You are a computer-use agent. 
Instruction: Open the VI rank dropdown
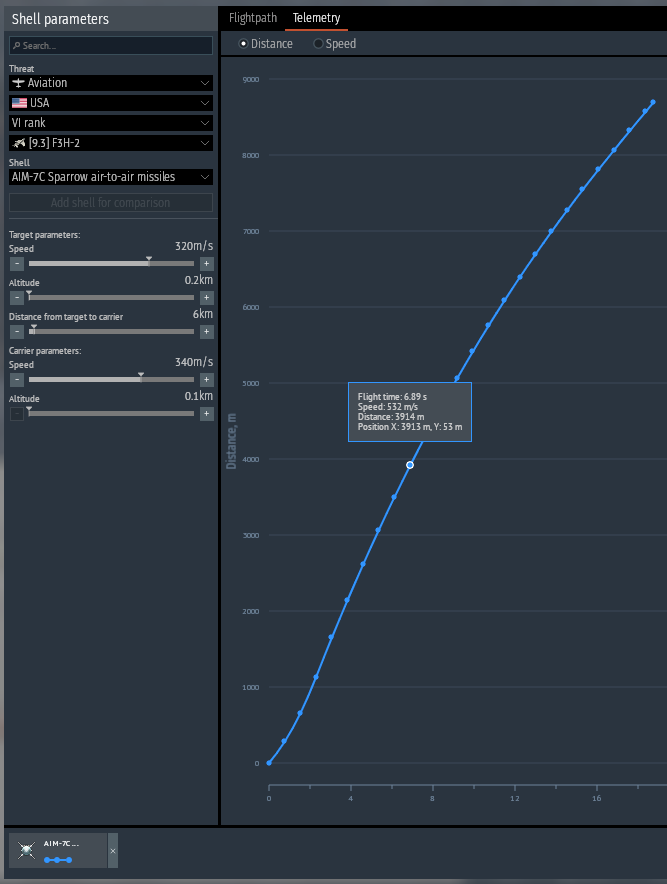point(111,123)
